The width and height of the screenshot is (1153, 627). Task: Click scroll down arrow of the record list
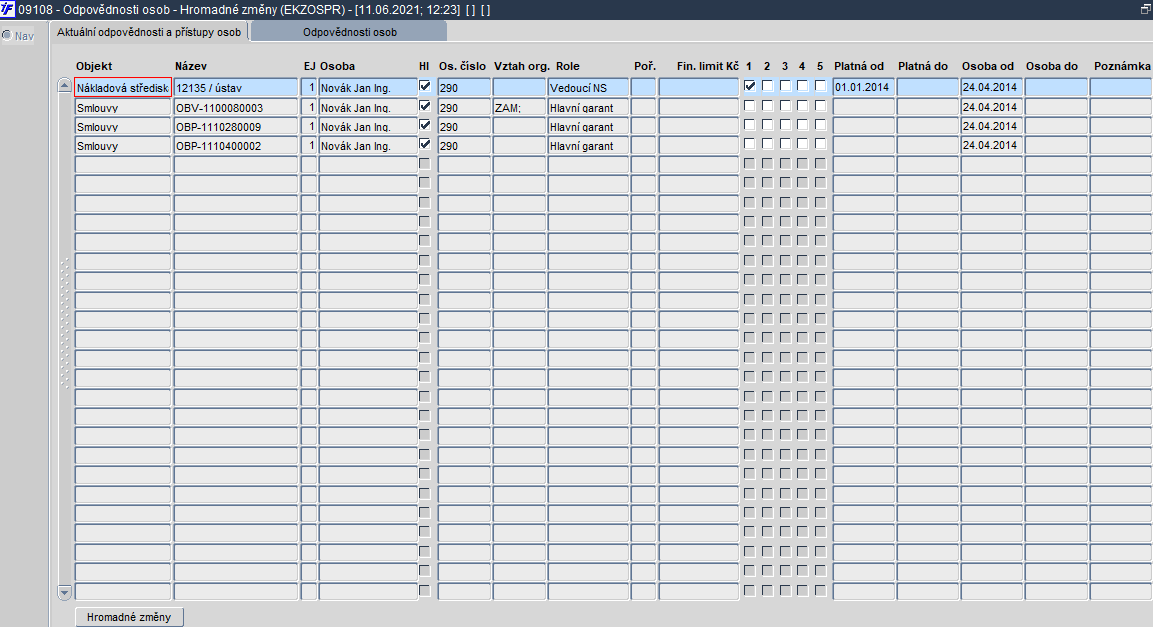click(x=64, y=592)
